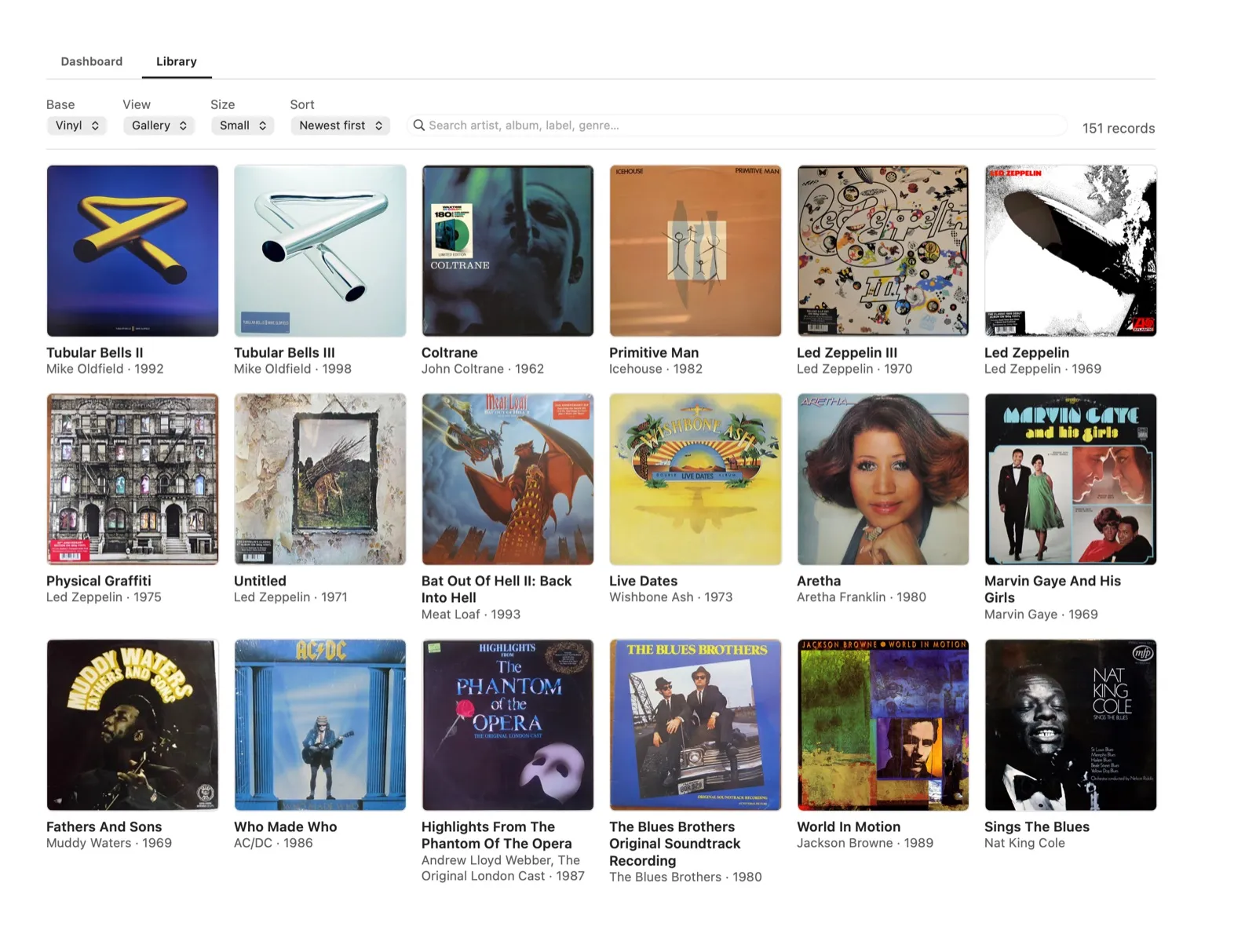Click the 'Muddy Waters · 1969' subtitle

[109, 843]
